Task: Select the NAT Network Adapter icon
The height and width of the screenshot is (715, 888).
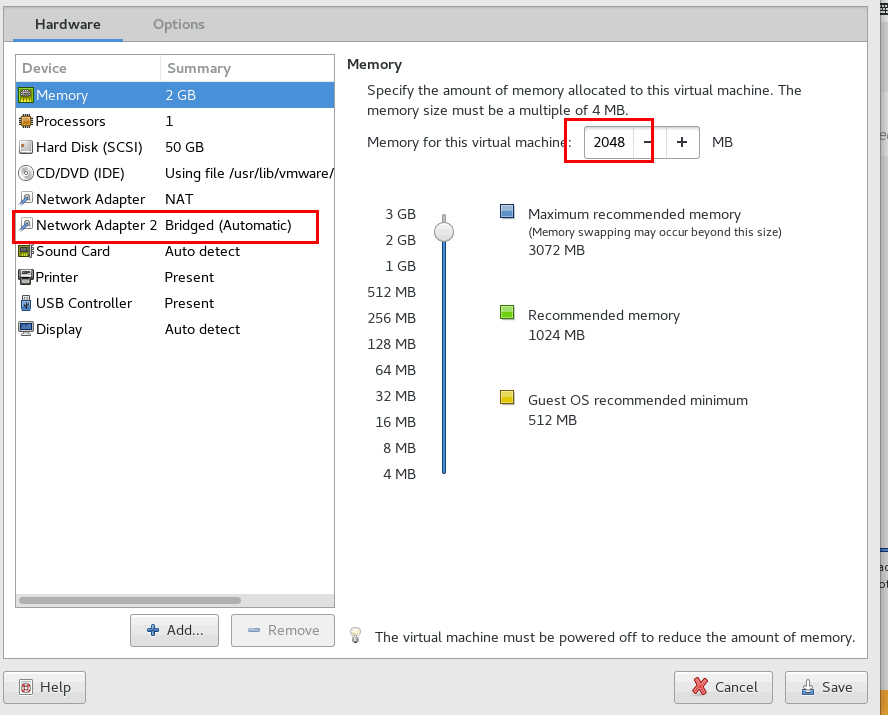Action: (25, 199)
